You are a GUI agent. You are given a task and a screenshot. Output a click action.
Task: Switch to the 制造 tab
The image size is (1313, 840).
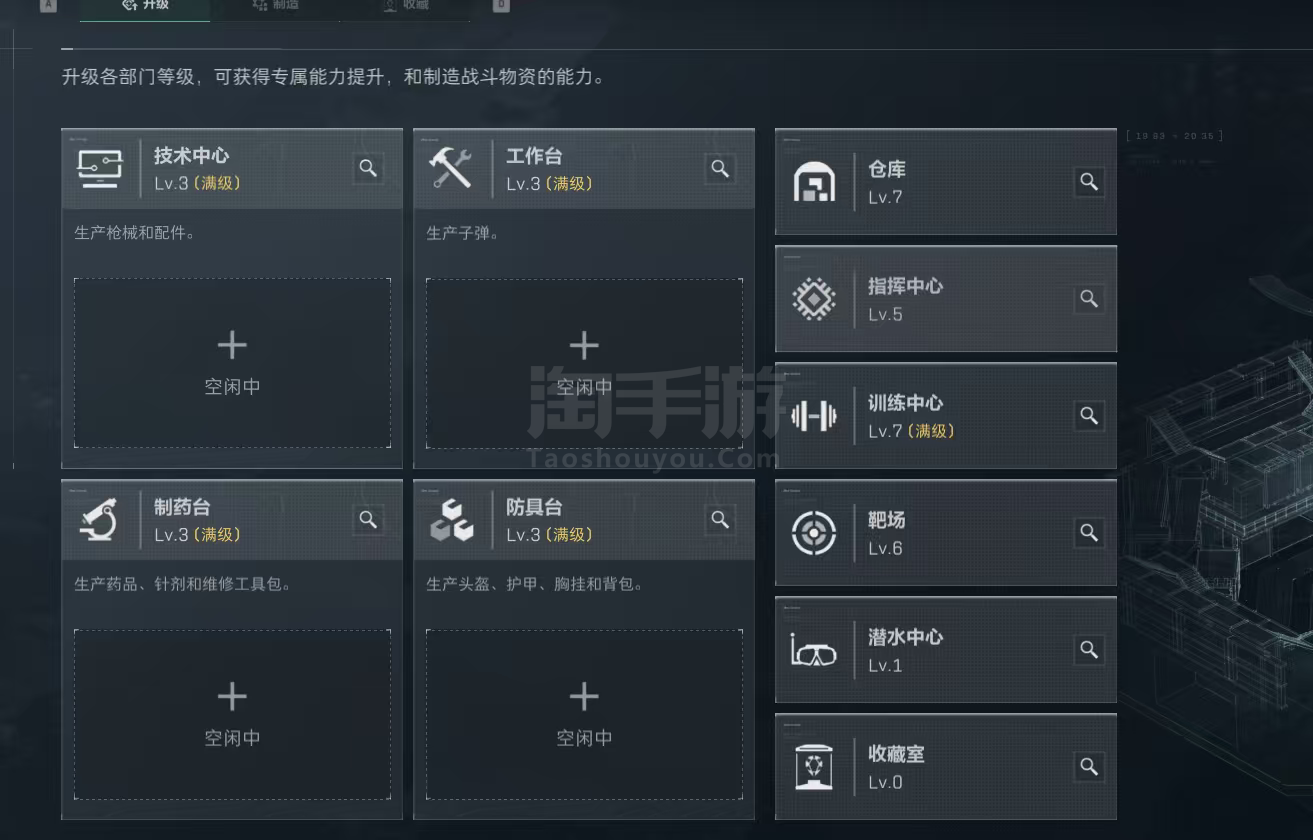(x=276, y=5)
